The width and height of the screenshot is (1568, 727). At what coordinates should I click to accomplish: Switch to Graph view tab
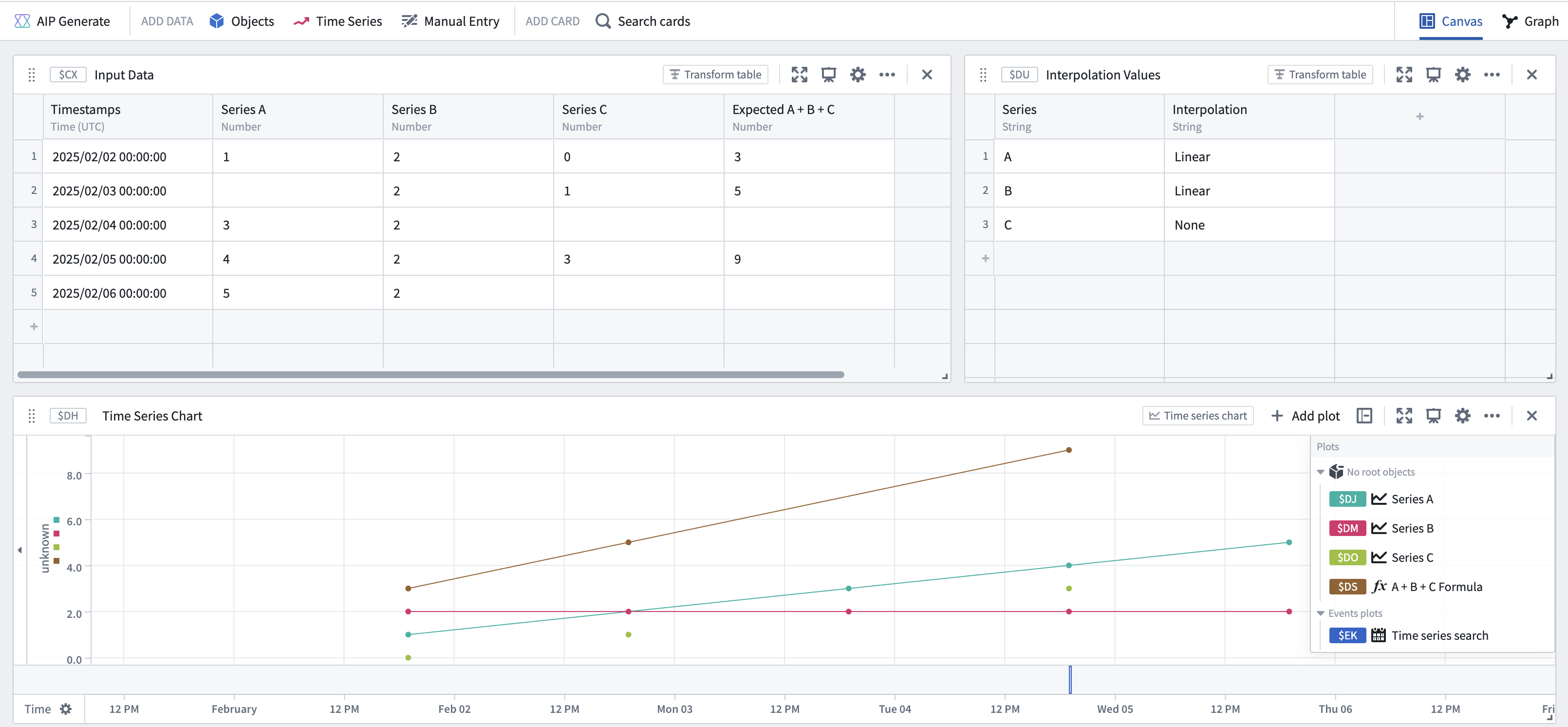(x=1530, y=21)
